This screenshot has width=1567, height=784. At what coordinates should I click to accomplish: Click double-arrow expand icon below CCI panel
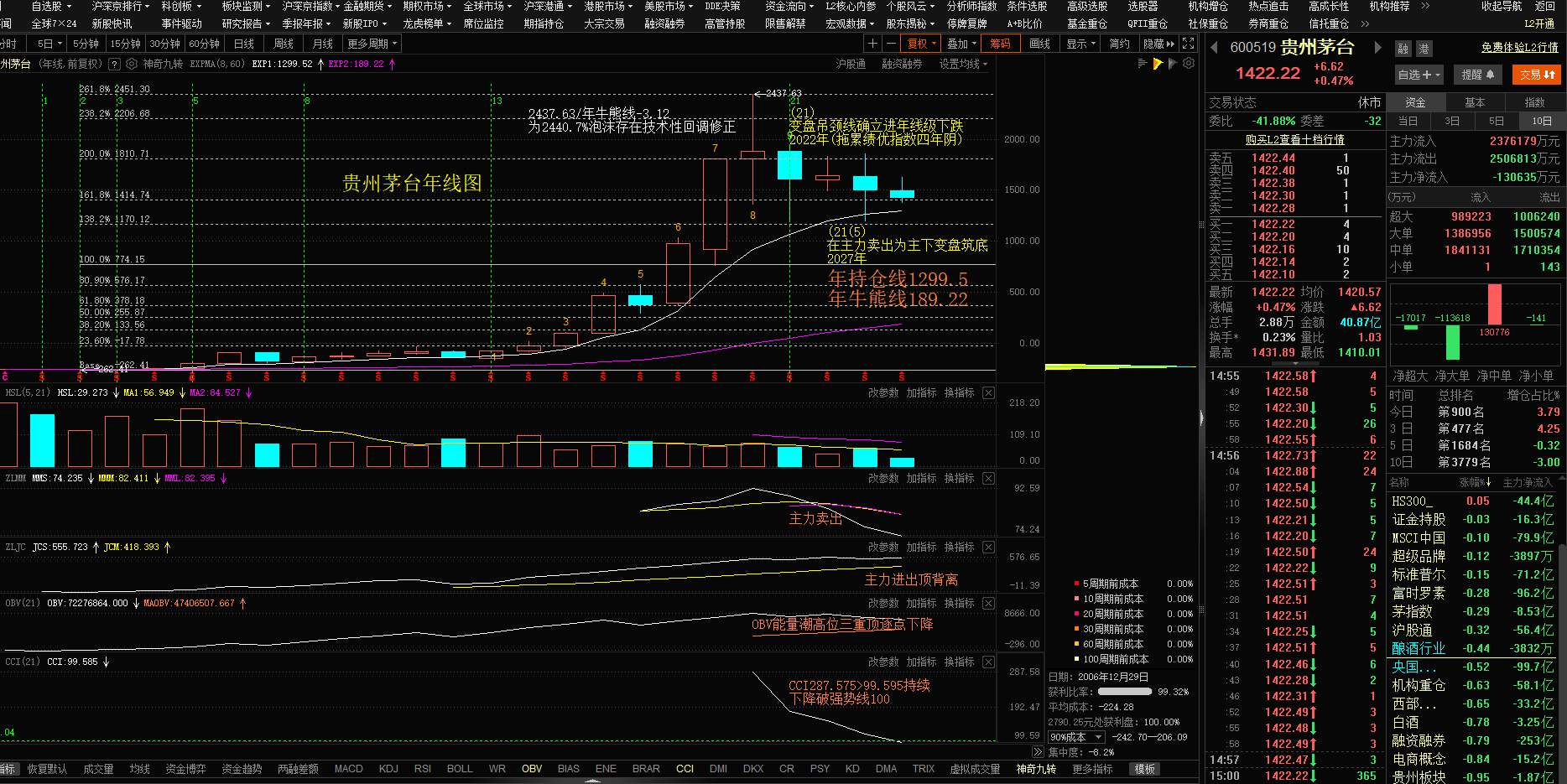1038,751
